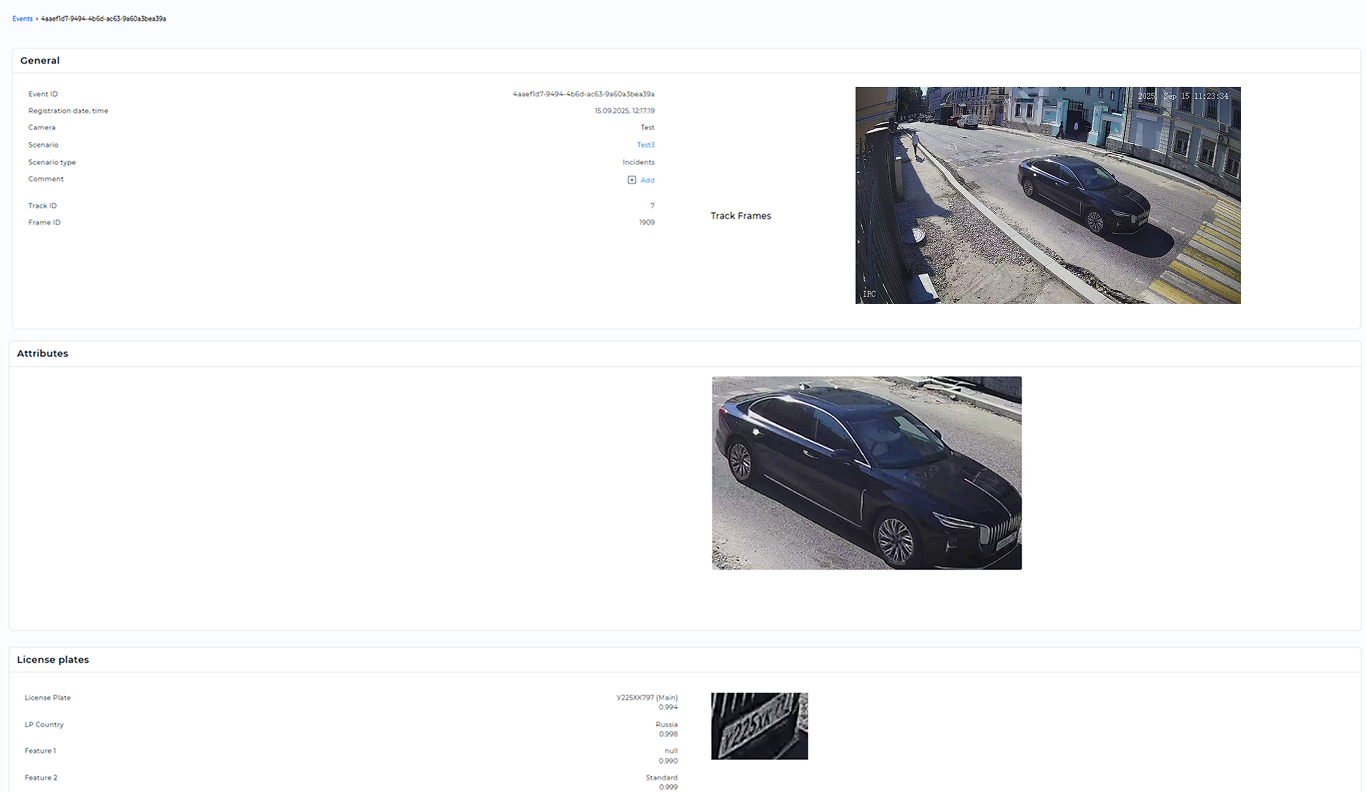Click the registration date value 15.09.2025
This screenshot has width=1366, height=792.
pyautogui.click(x=624, y=111)
